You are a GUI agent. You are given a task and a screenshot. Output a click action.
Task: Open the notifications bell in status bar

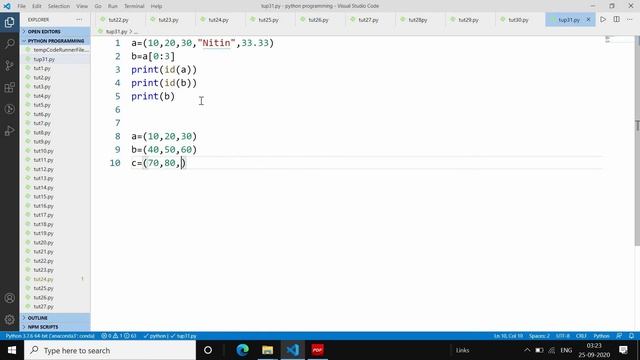coord(631,336)
